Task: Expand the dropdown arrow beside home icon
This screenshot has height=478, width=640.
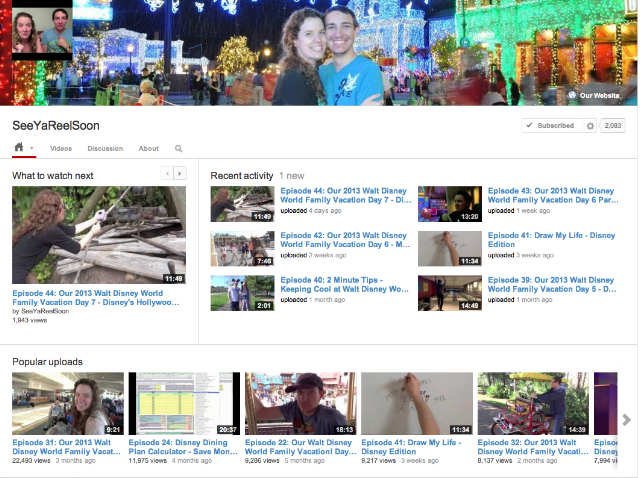Action: pos(32,148)
